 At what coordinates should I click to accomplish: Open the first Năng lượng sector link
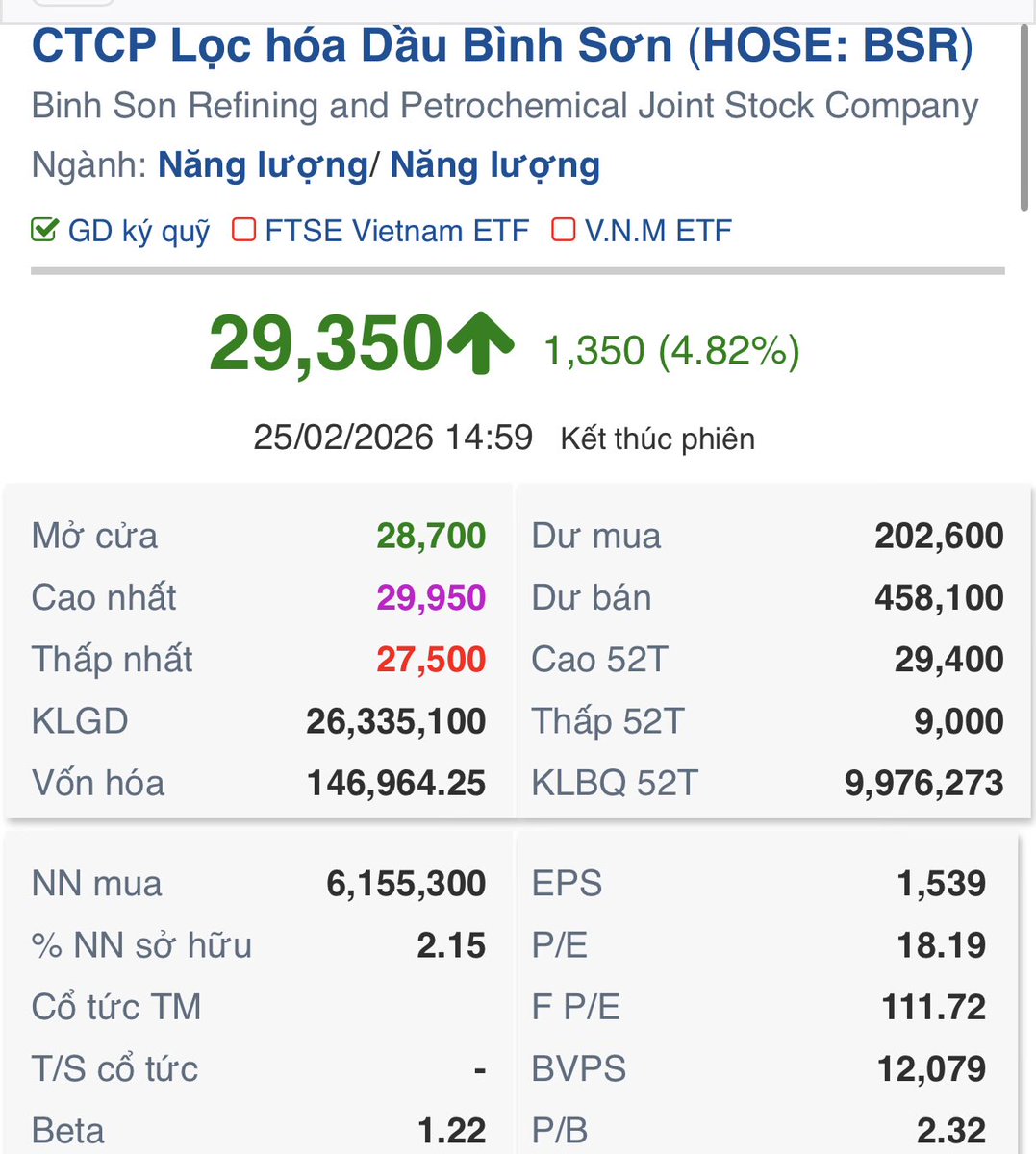pos(263,165)
